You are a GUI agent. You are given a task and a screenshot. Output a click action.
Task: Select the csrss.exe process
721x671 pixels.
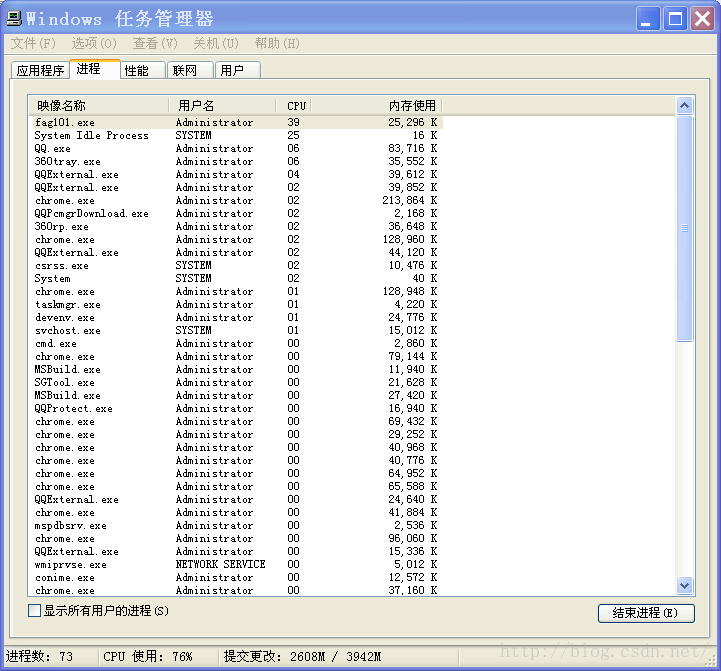click(x=235, y=265)
